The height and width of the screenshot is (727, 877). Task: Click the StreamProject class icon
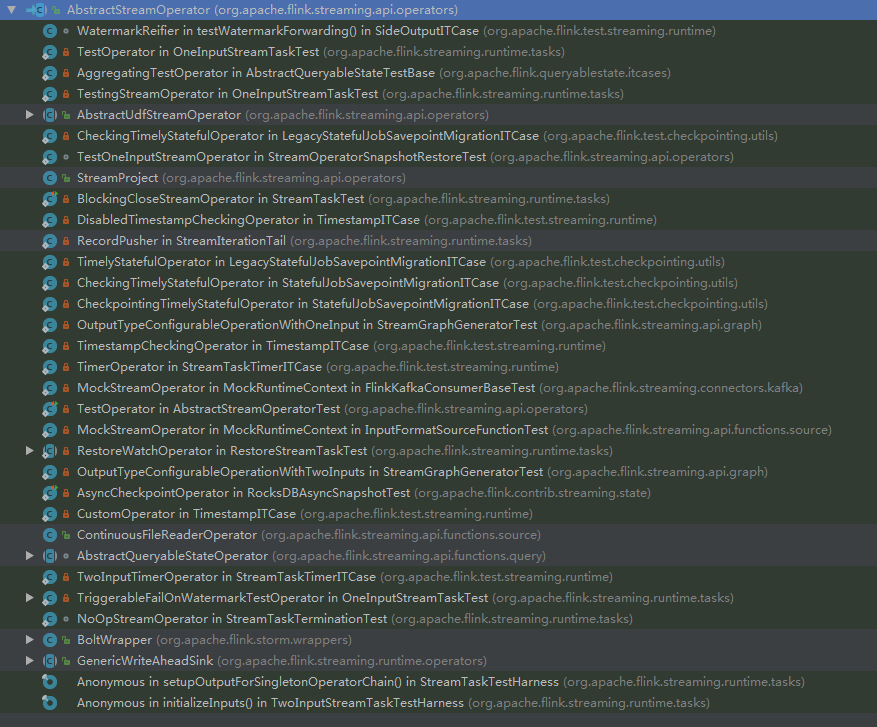50,178
